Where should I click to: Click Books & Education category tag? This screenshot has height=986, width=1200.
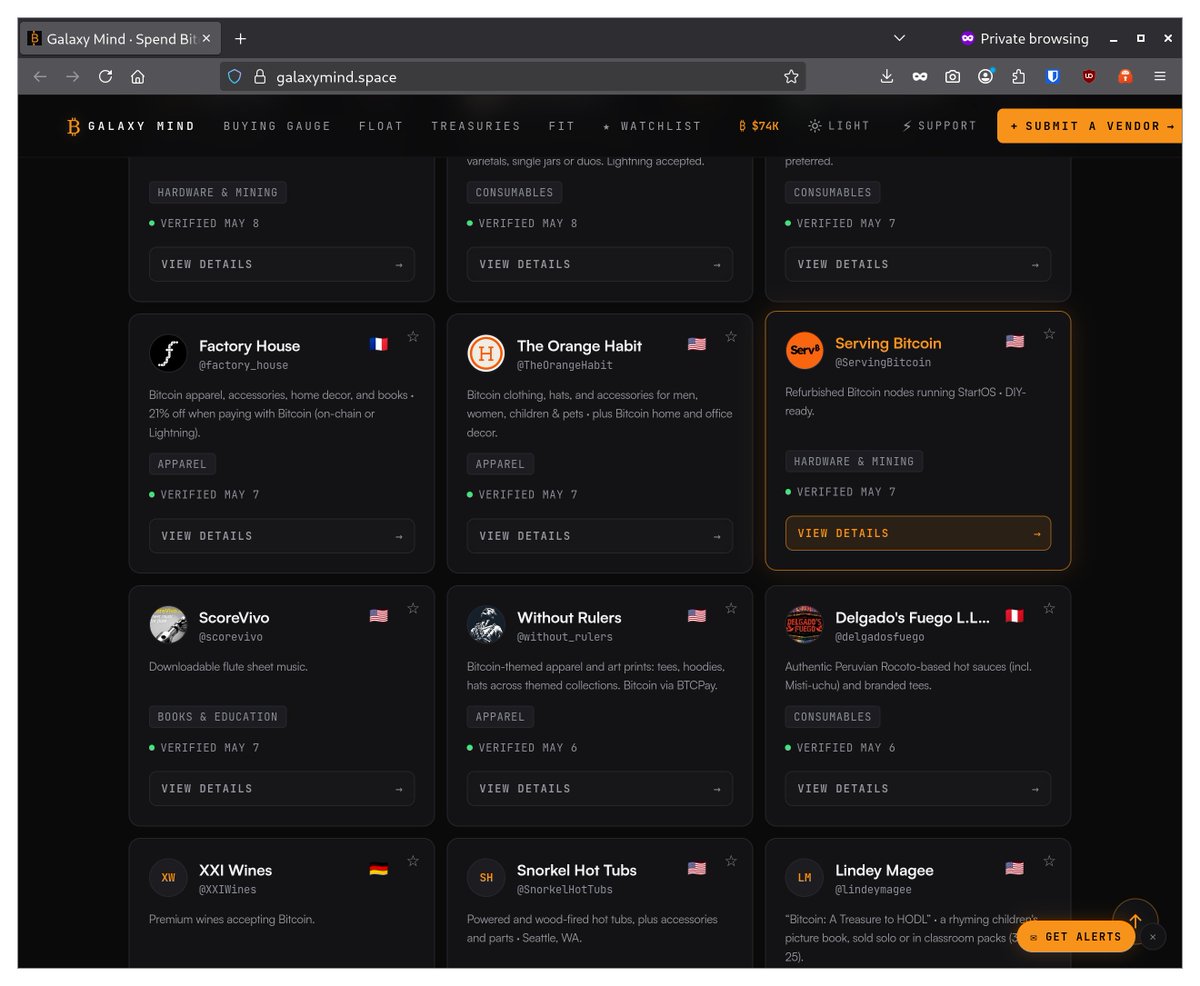coord(218,717)
